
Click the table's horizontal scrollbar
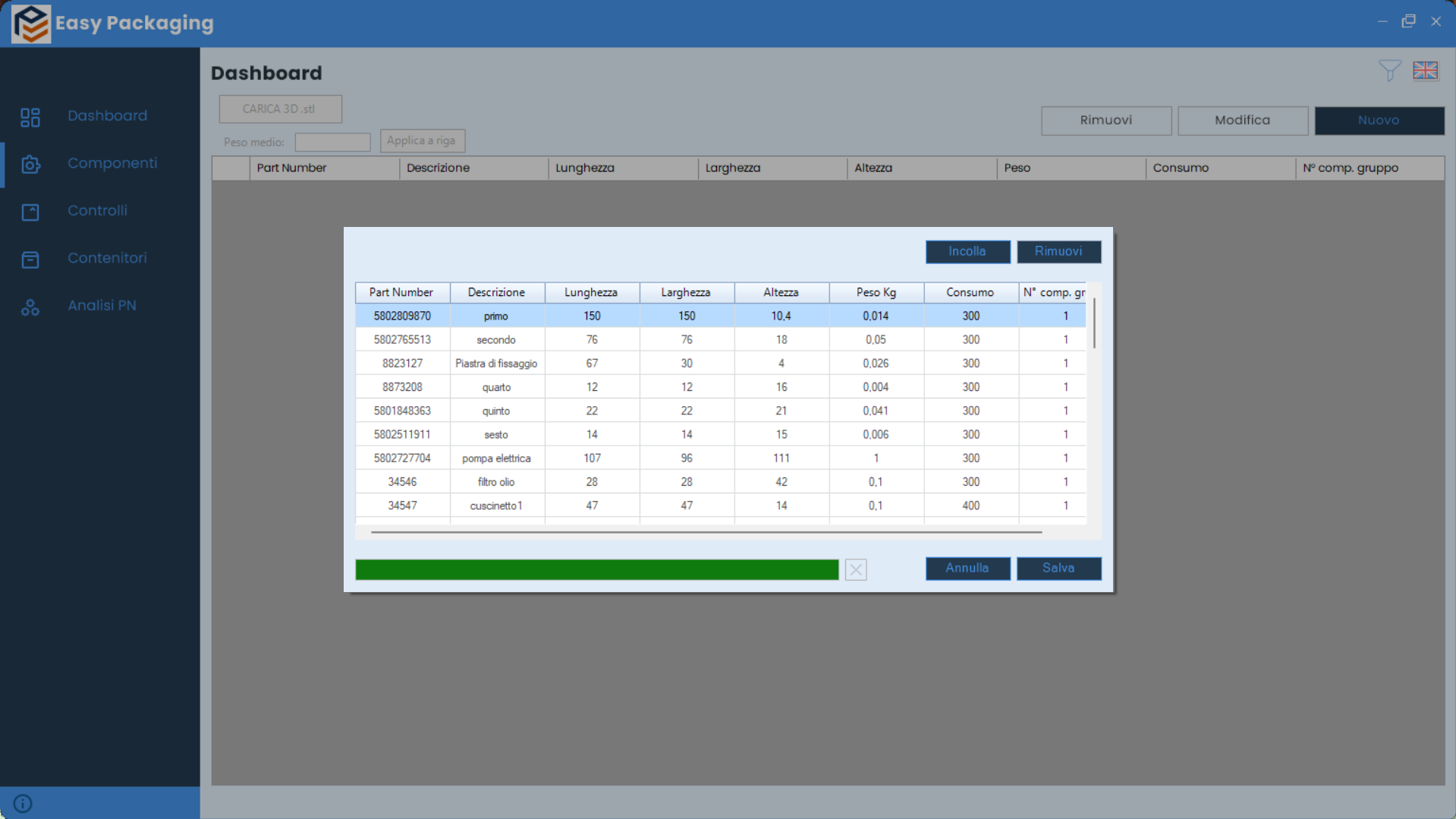point(706,532)
